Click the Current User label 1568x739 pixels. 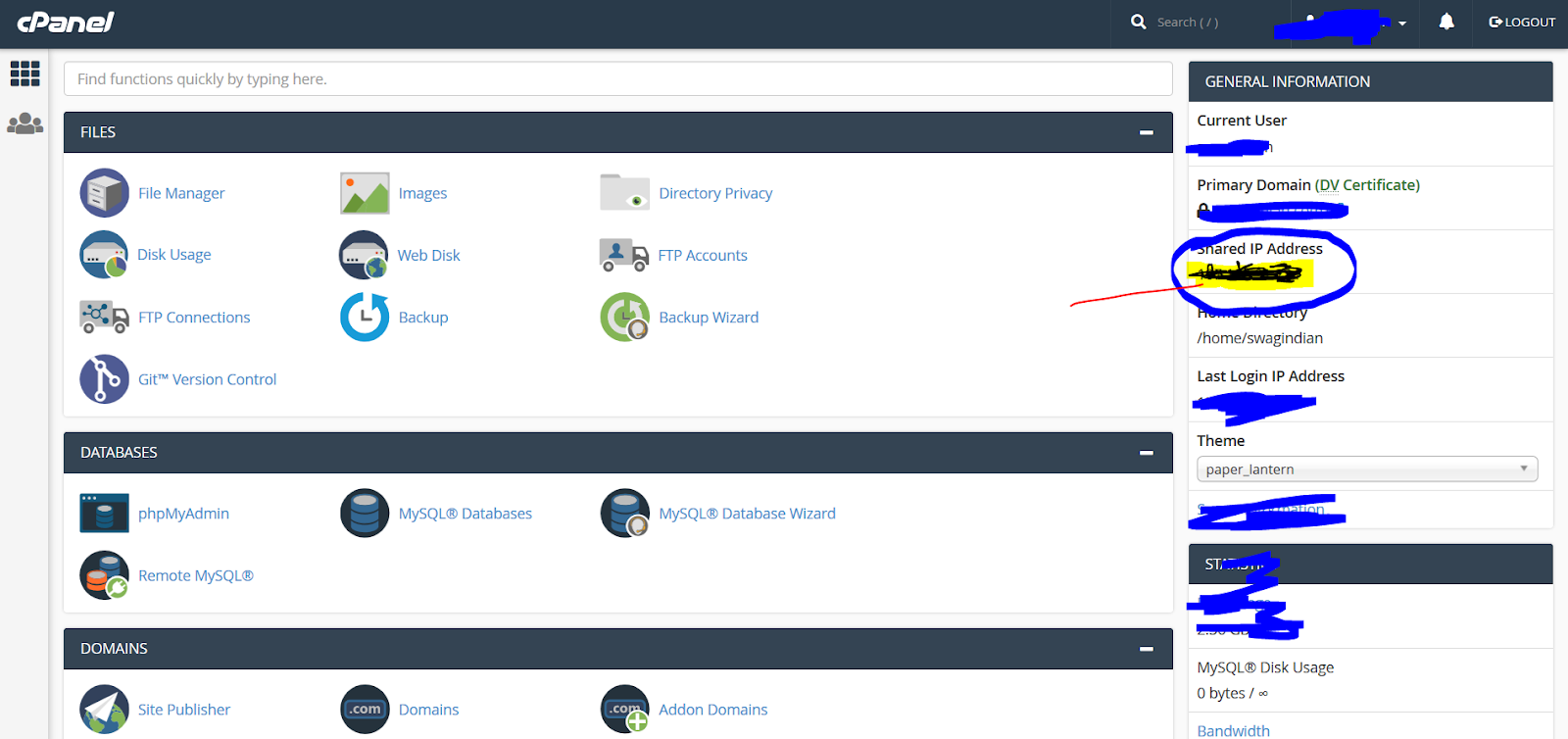point(1242,121)
